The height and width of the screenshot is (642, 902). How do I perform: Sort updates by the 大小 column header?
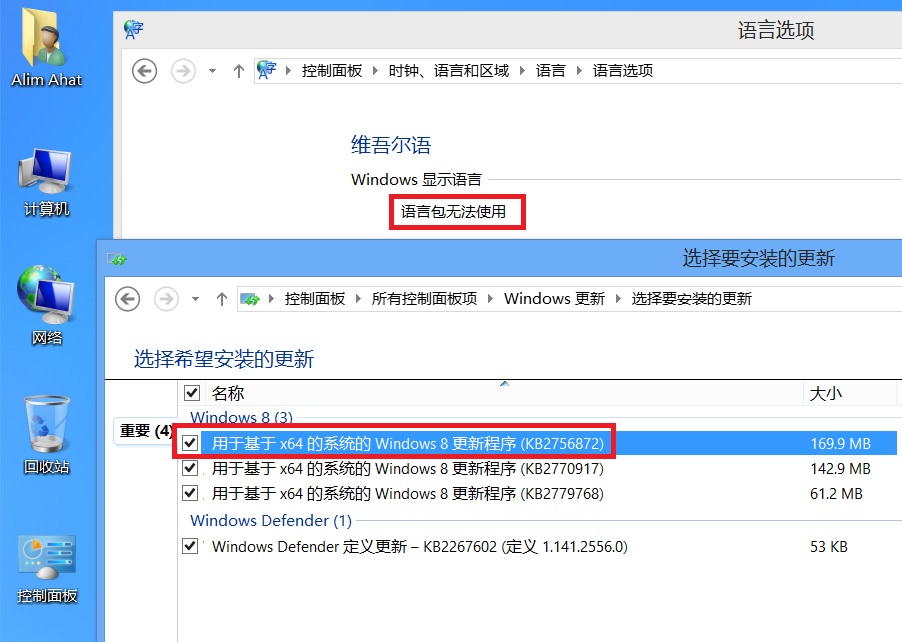click(825, 393)
